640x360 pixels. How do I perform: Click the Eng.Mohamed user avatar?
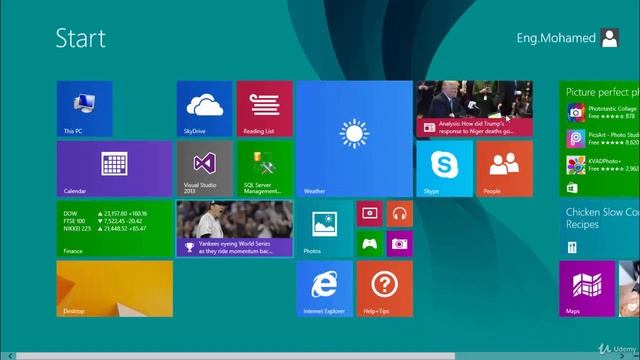click(x=610, y=38)
